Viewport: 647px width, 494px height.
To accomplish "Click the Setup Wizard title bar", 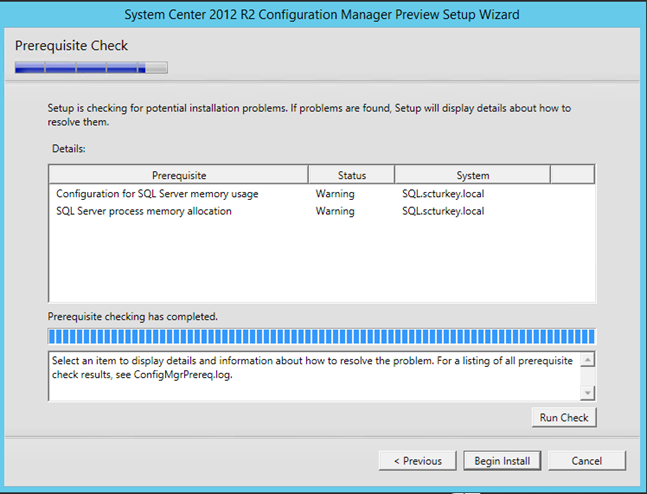I will (322, 14).
